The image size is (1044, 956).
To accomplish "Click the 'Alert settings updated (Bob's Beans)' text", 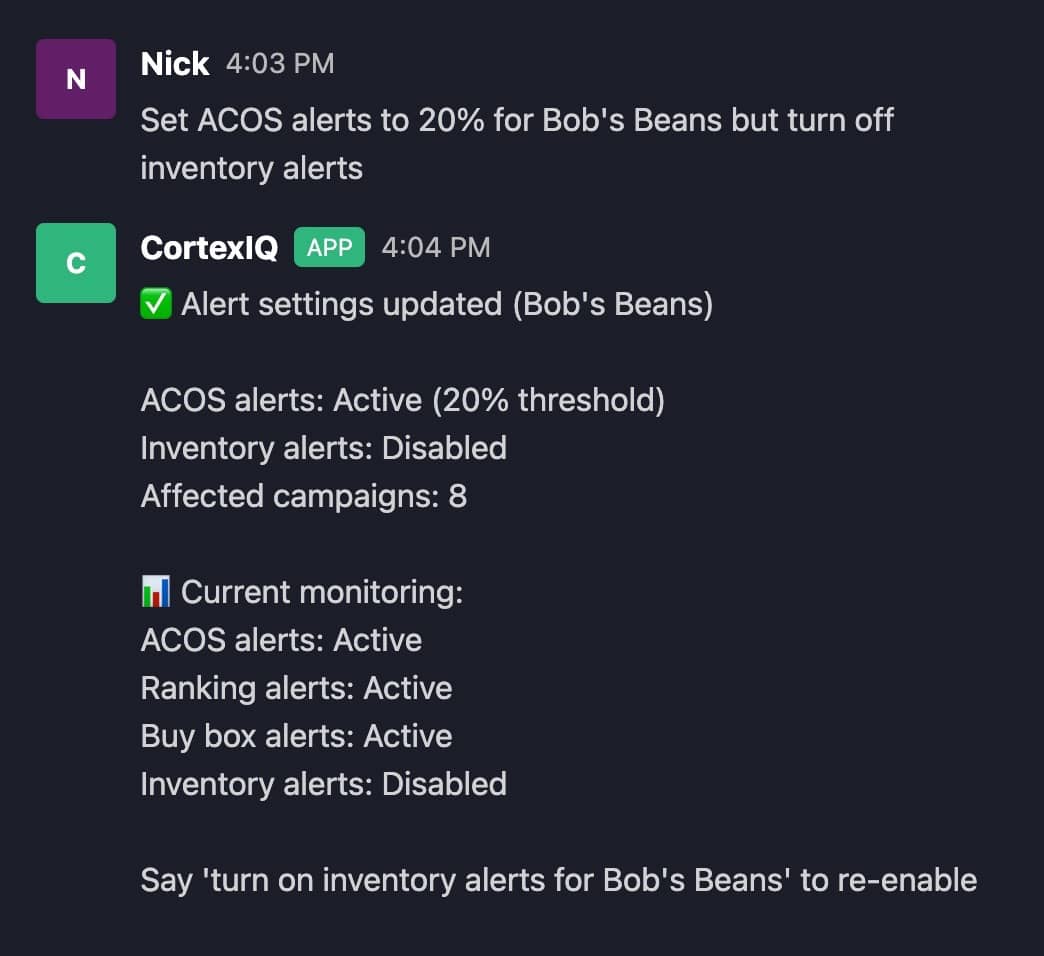I will [x=447, y=304].
